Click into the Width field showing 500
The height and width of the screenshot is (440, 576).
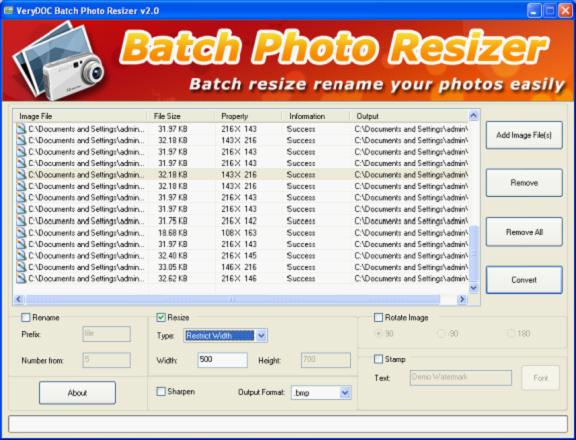[x=222, y=360]
